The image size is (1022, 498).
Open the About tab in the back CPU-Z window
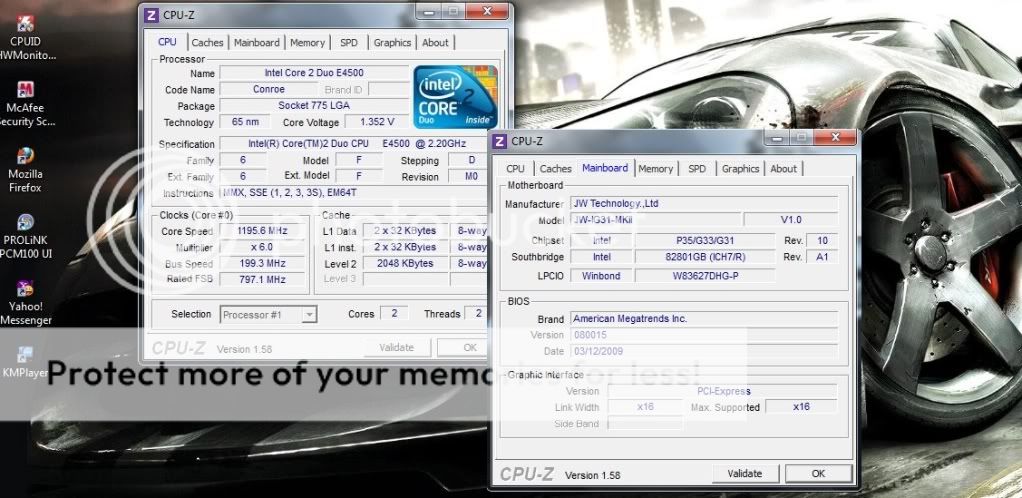pyautogui.click(x=435, y=42)
